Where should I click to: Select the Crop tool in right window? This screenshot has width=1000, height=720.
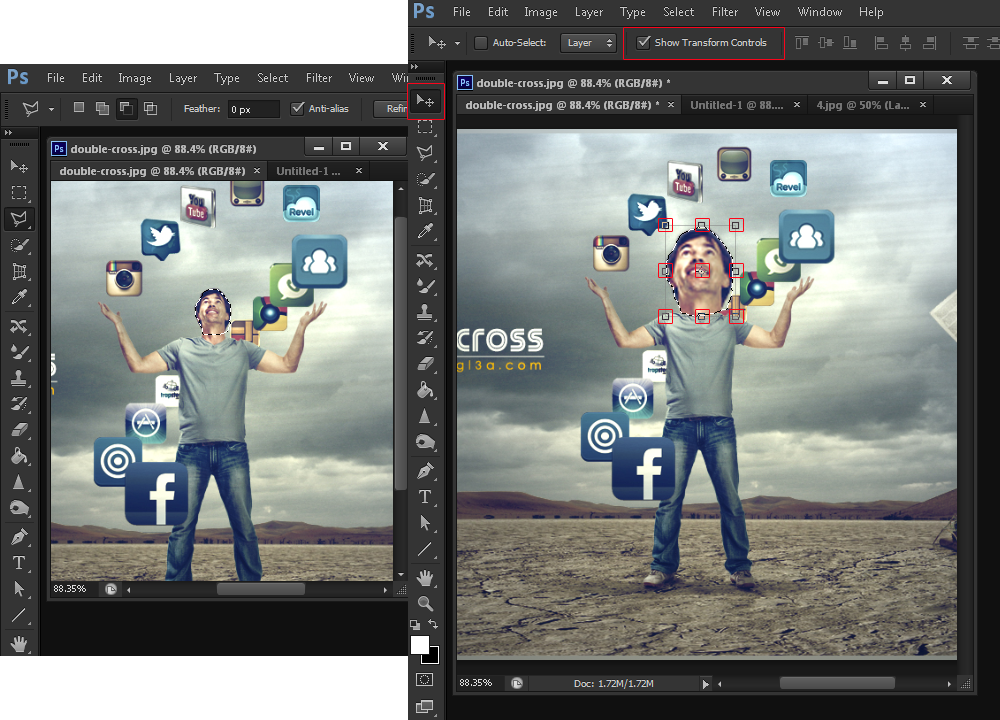click(x=425, y=205)
